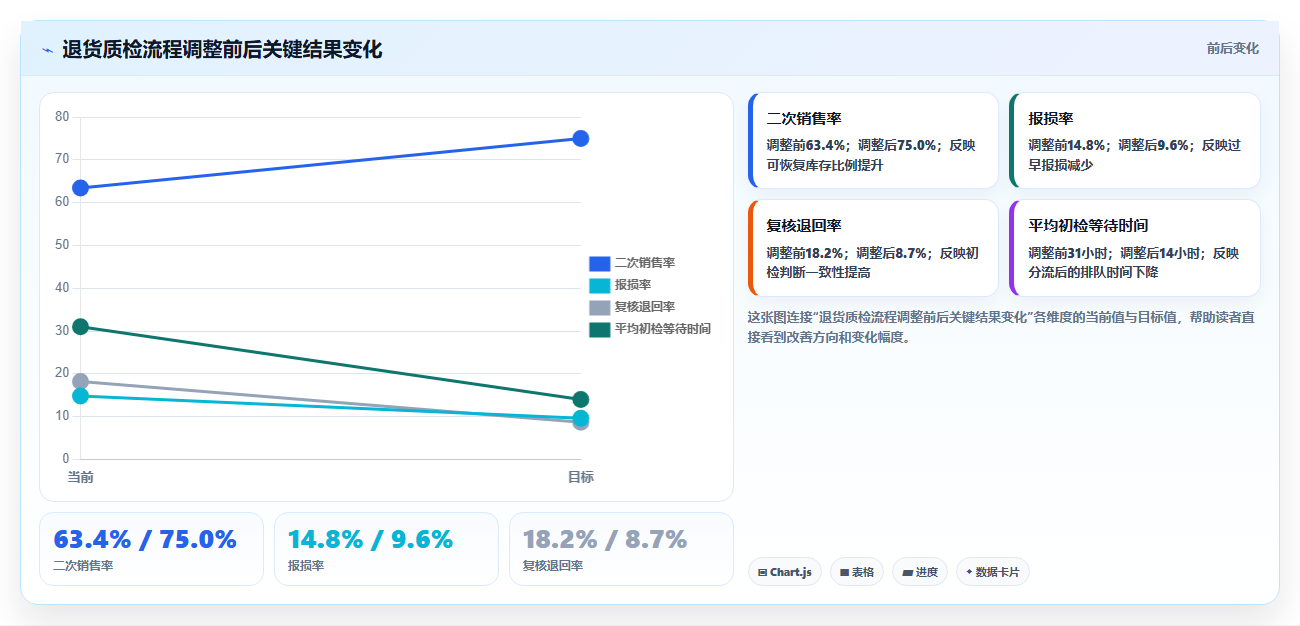Click the cyan 报损率 point at 目标
Image resolution: width=1300 pixels, height=626 pixels.
(580, 418)
